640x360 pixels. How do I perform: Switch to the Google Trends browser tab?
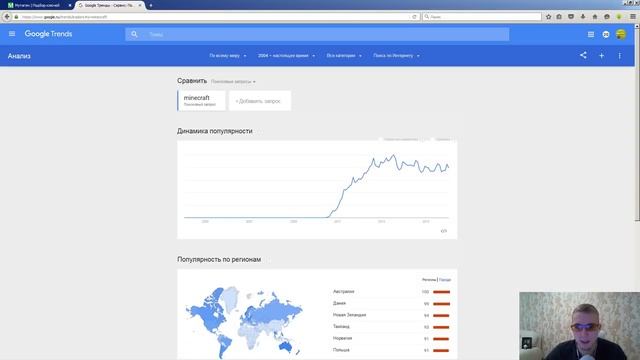pyautogui.click(x=109, y=5)
